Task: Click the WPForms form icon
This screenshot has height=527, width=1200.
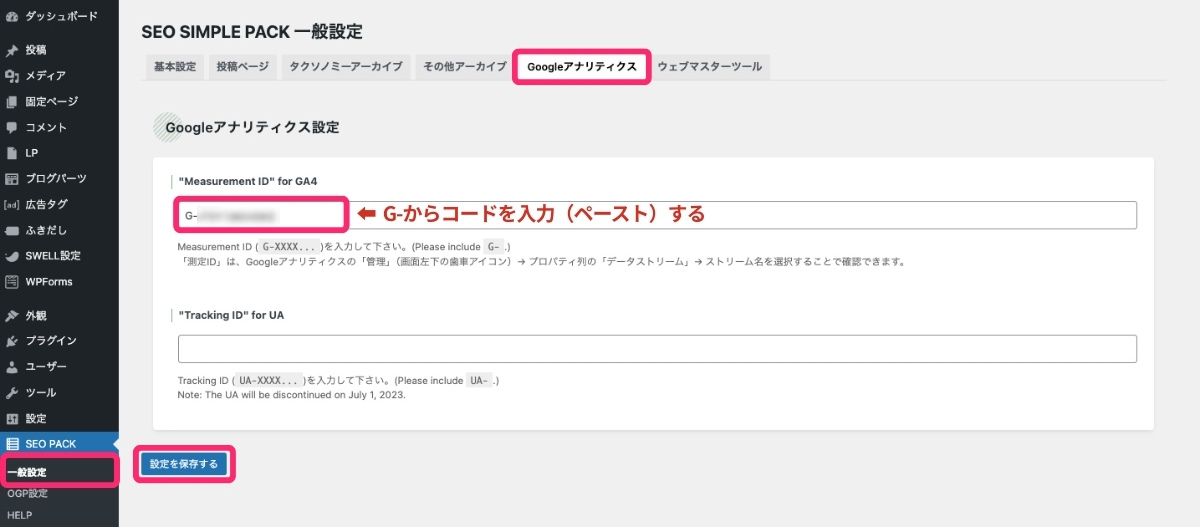Action: pyautogui.click(x=12, y=282)
